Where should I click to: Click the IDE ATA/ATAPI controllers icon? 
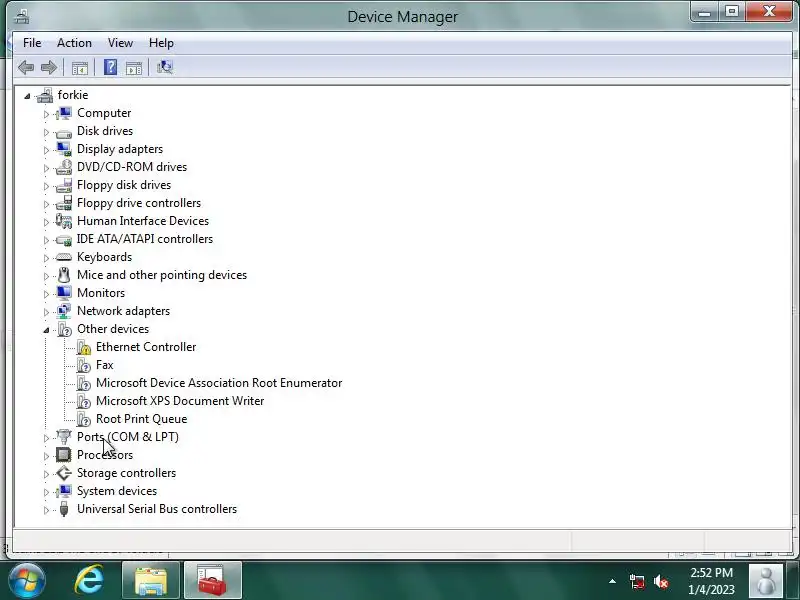[64, 239]
